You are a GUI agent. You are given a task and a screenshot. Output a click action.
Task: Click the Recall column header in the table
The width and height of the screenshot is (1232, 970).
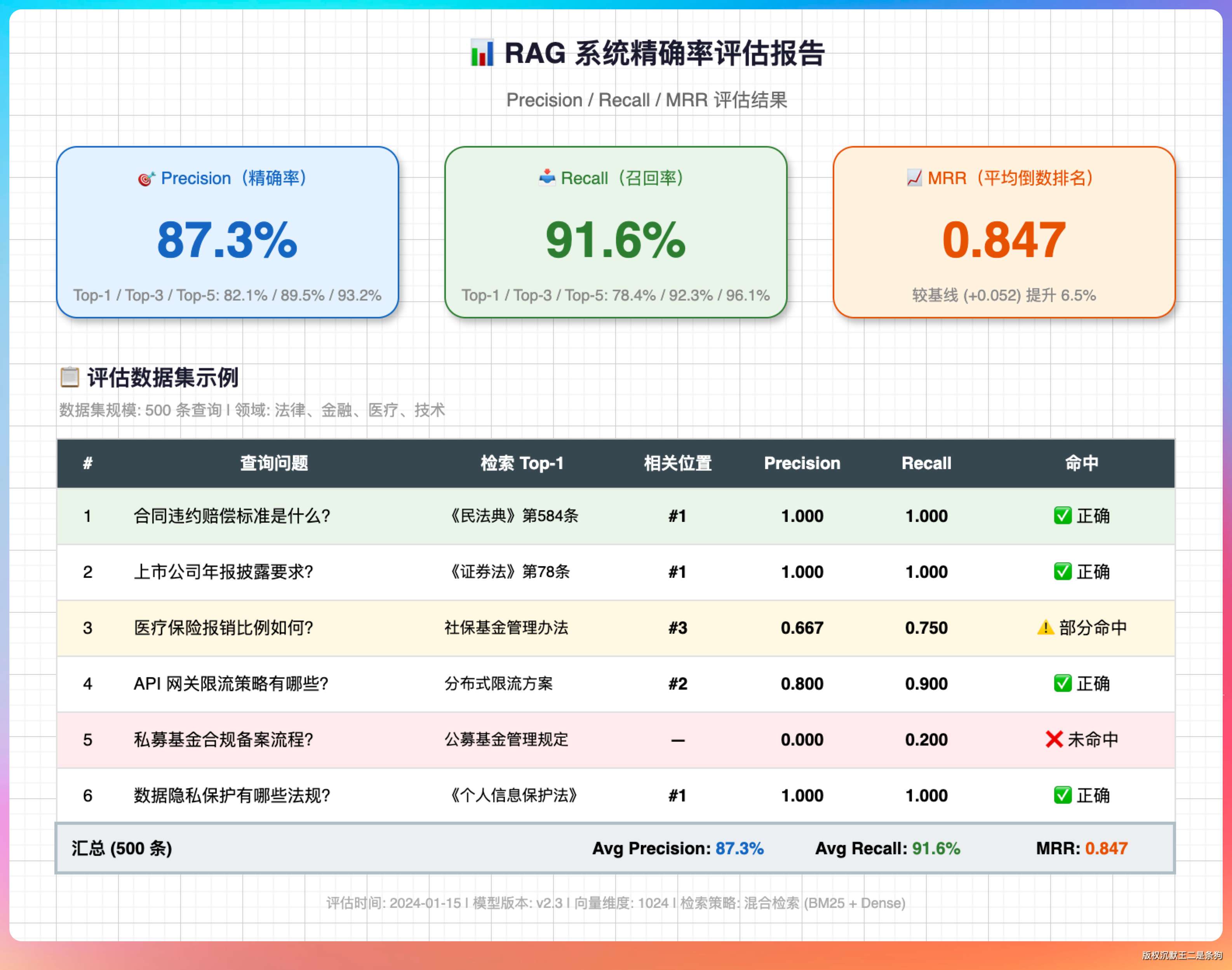coord(926,463)
